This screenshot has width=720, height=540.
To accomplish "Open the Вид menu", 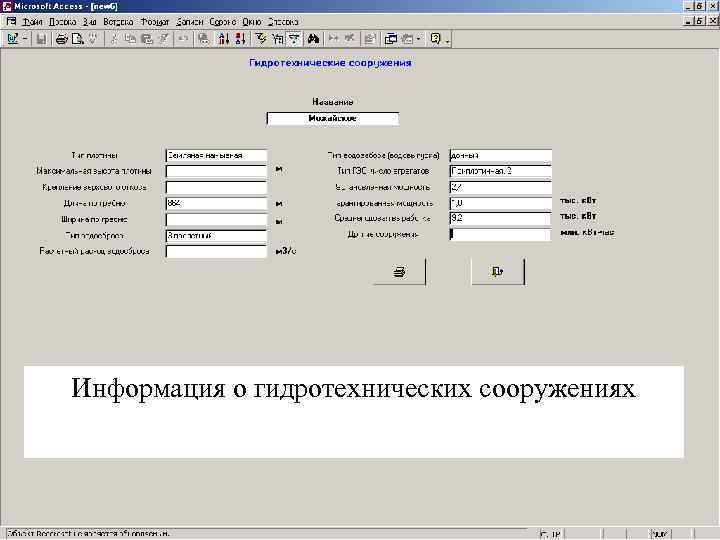I will coord(90,22).
